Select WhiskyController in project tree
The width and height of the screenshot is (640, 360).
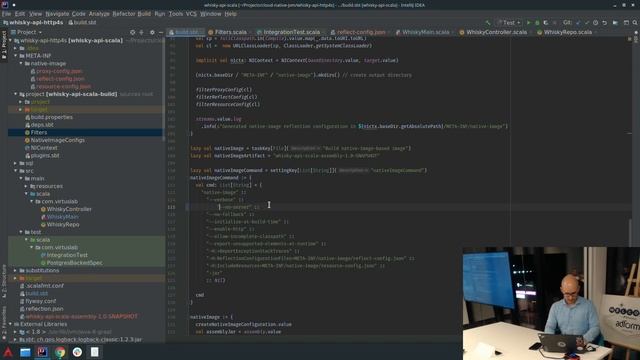click(69, 209)
